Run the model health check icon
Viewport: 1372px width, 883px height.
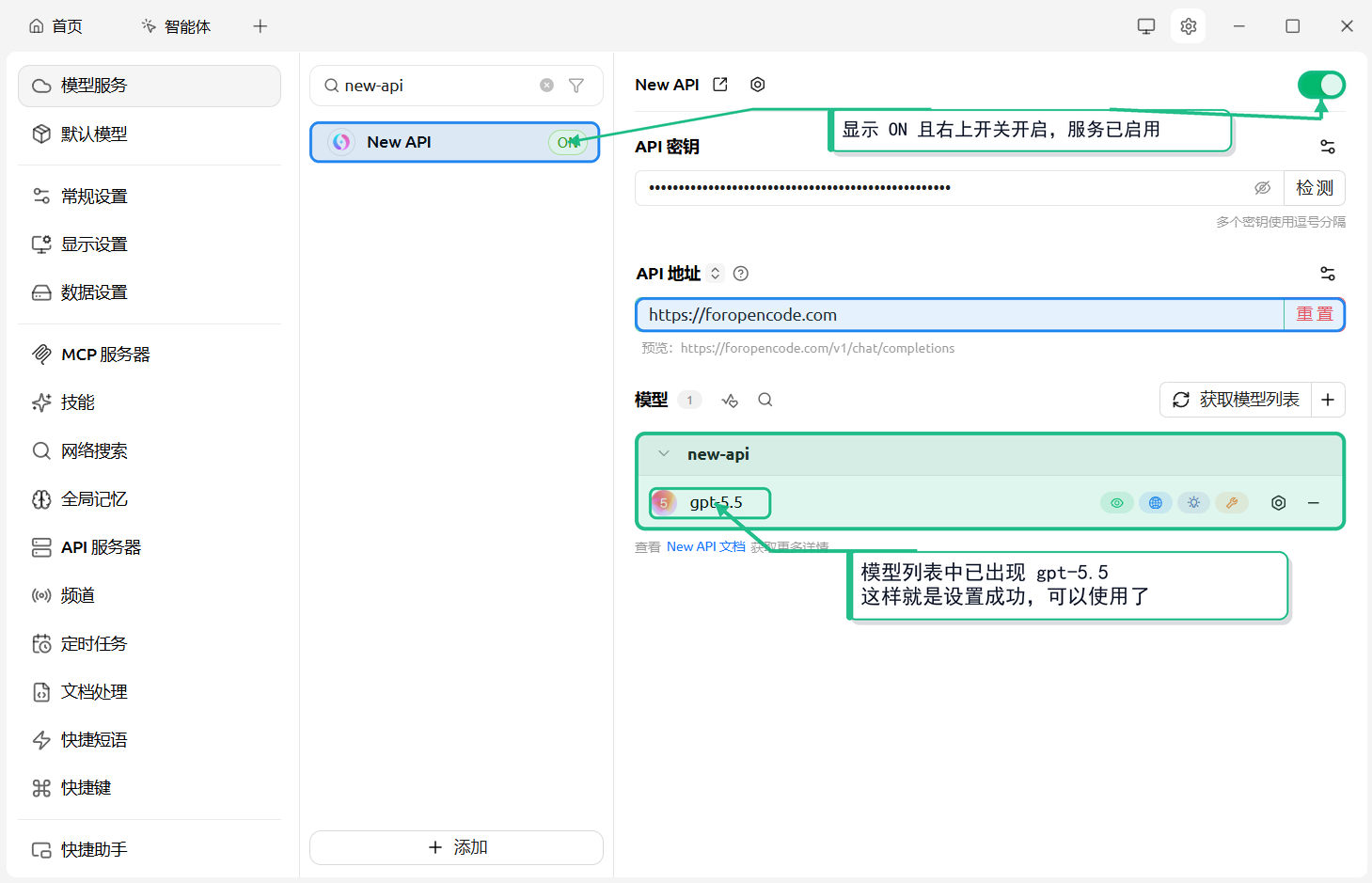click(730, 401)
